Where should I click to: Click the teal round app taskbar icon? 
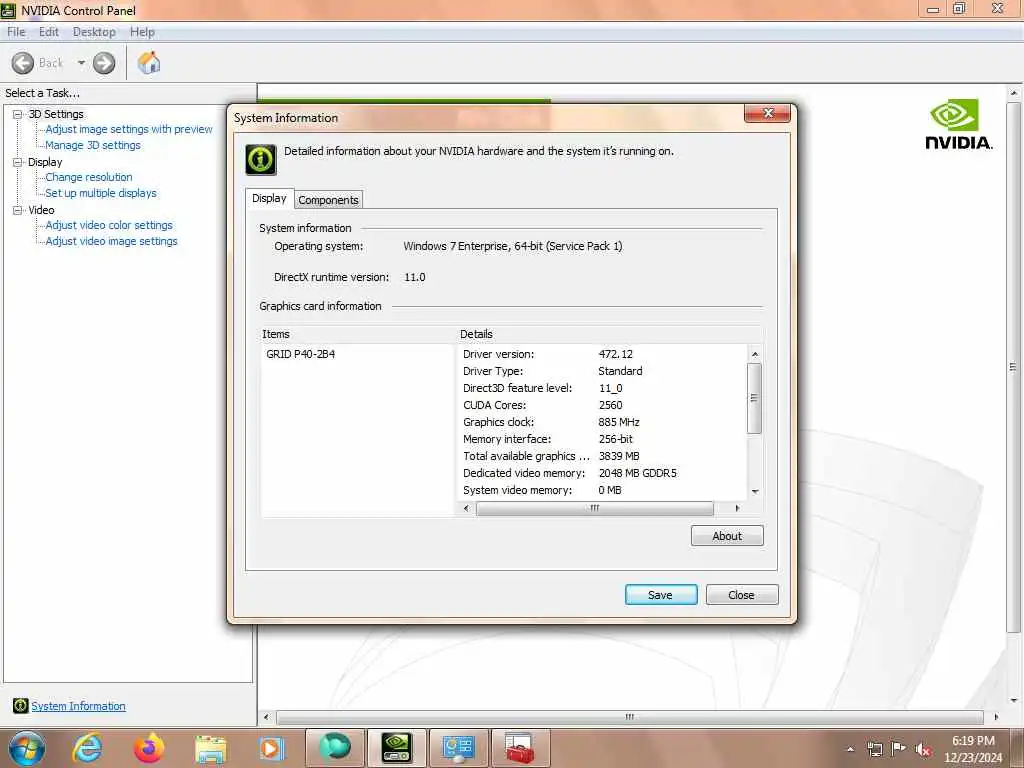[x=334, y=747]
